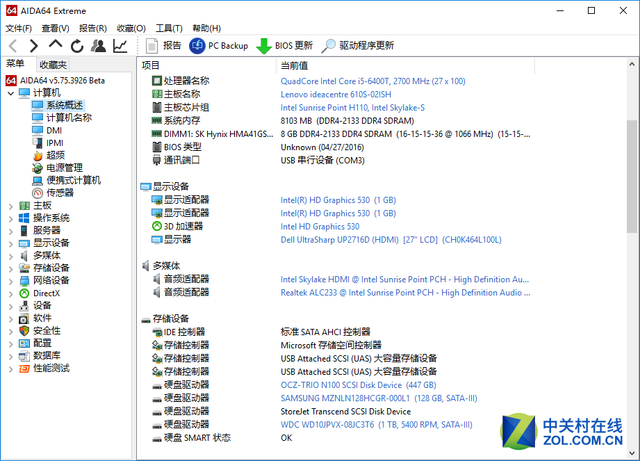Click the 操作系统 Windows logo icon
This screenshot has width=640, height=461.
[x=24, y=218]
